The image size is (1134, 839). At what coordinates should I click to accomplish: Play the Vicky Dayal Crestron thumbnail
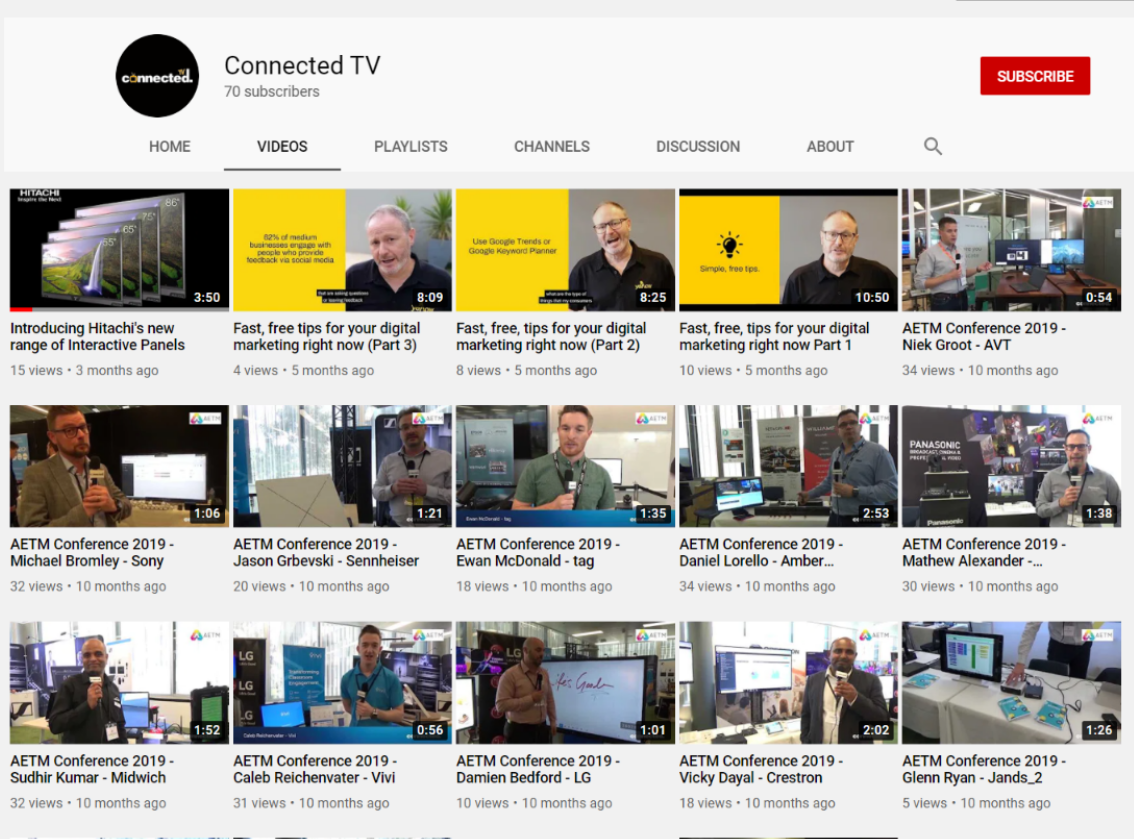tap(788, 683)
